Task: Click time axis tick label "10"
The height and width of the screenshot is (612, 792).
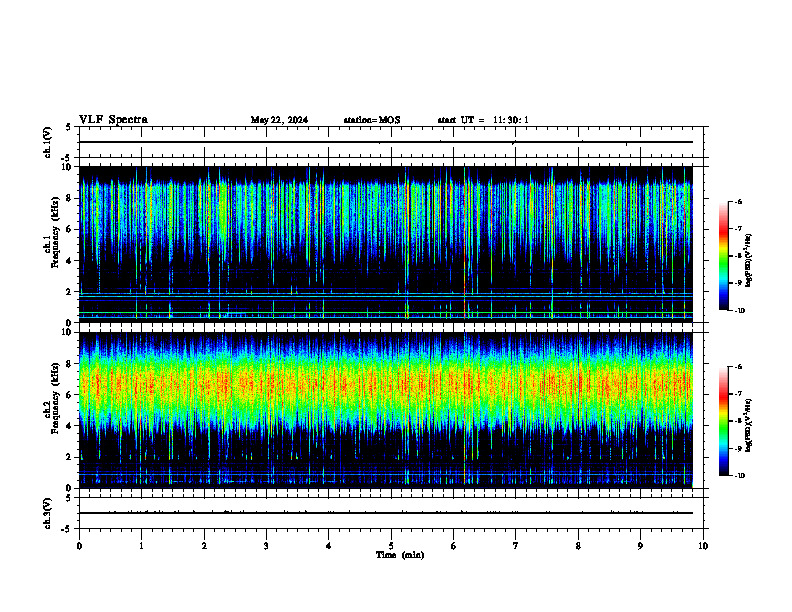Action: pyautogui.click(x=703, y=546)
